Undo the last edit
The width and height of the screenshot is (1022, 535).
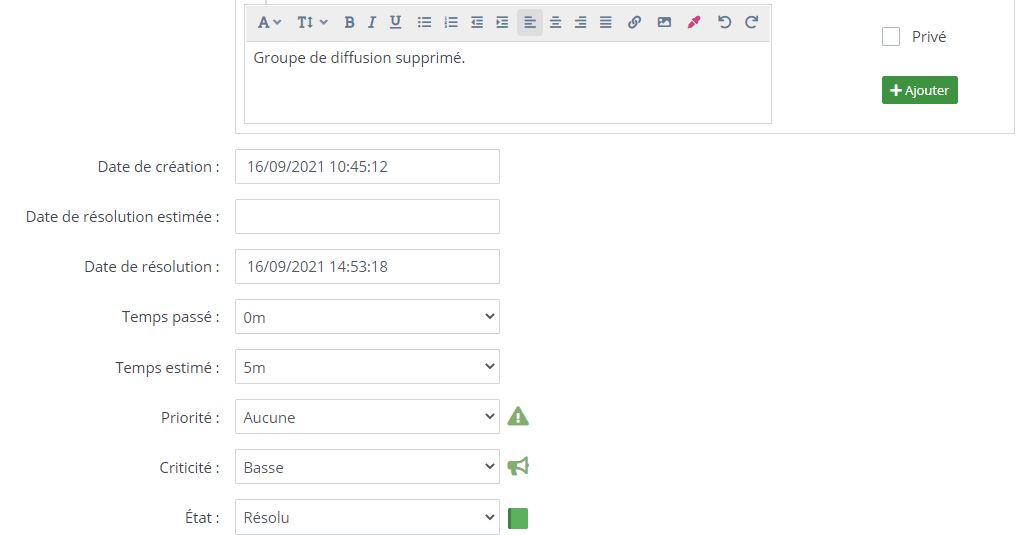click(x=724, y=23)
